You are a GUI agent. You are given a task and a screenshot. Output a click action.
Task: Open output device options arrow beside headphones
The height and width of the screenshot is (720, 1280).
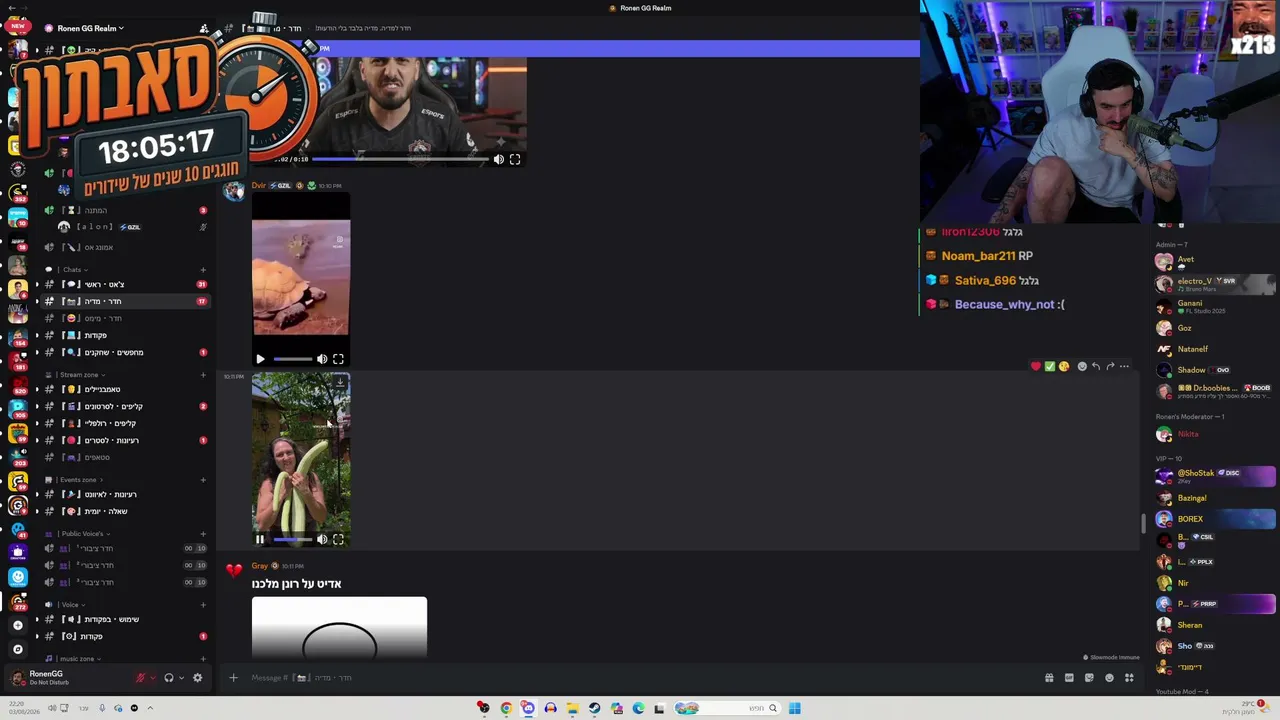[181, 678]
